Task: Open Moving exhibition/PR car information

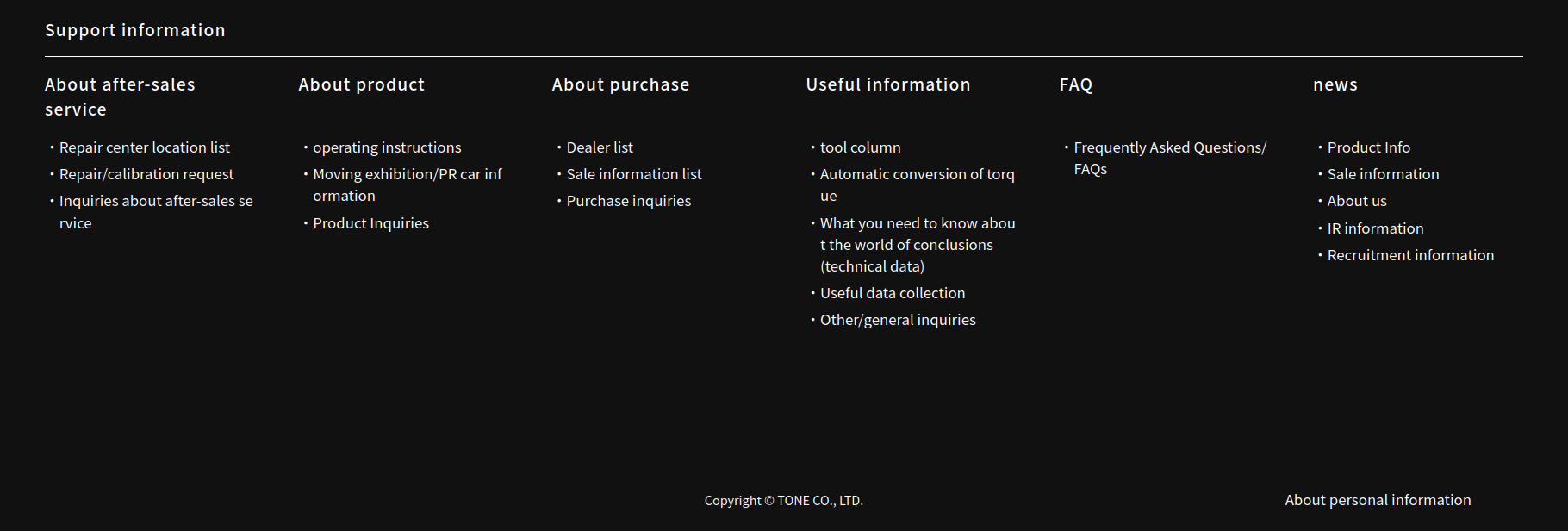Action: coord(407,175)
